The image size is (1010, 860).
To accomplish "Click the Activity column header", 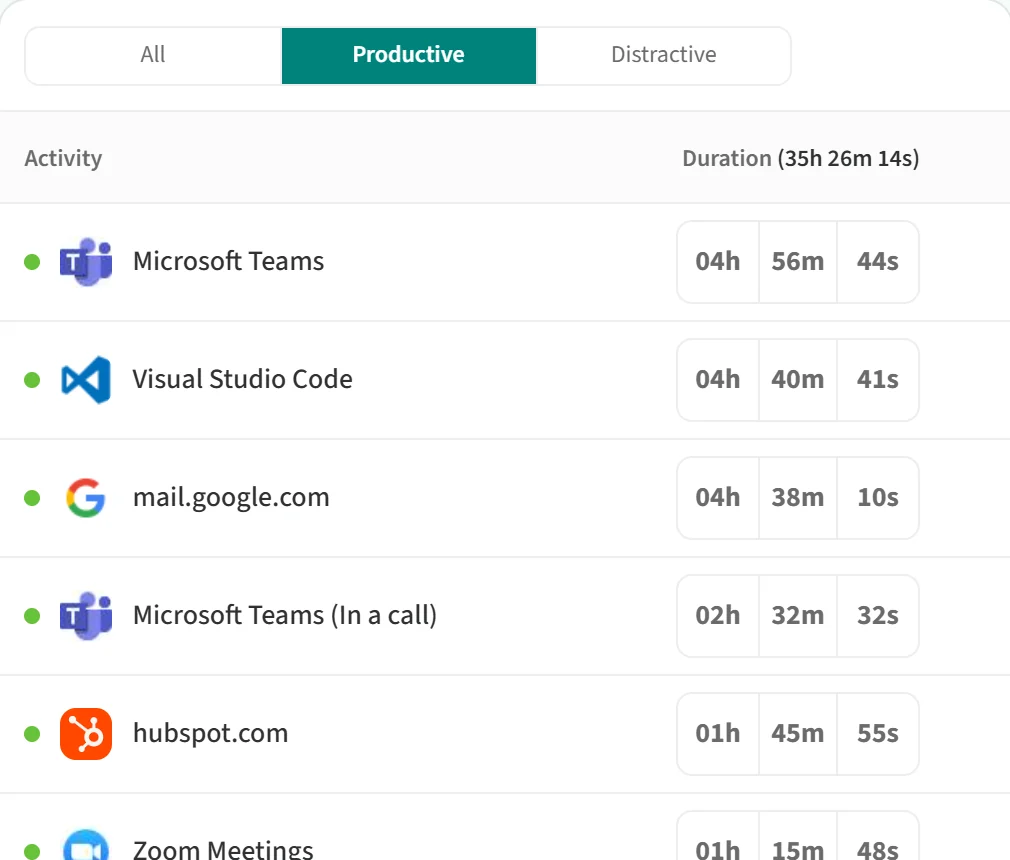I will click(63, 158).
